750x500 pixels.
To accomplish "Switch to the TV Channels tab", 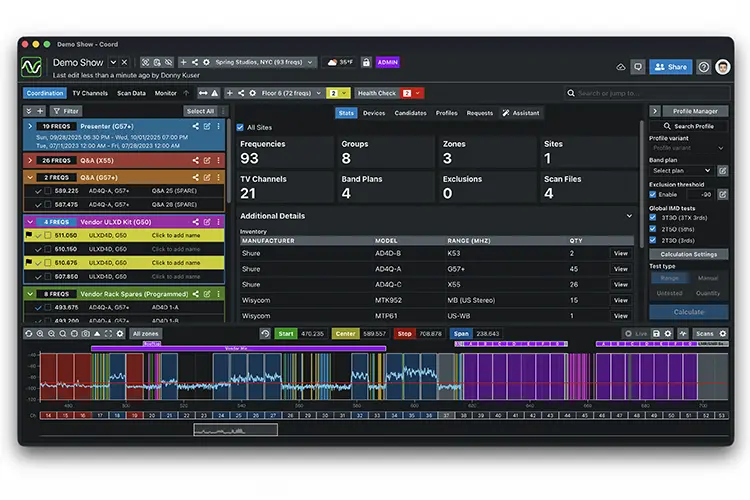I will 90,93.
